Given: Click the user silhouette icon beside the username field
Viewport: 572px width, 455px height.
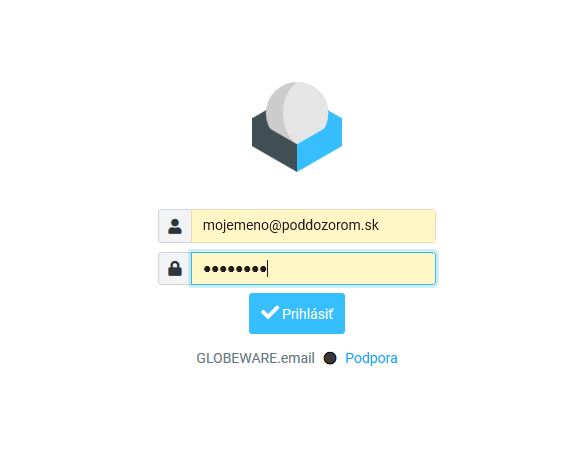Looking at the screenshot, I should pyautogui.click(x=175, y=226).
